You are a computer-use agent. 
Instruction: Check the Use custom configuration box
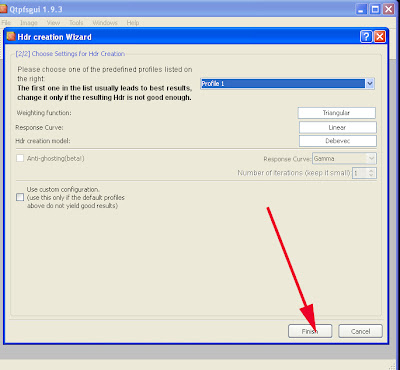(20, 197)
